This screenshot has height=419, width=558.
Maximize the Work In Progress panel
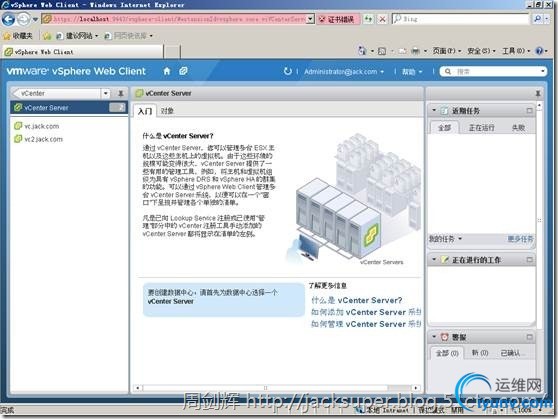tap(530, 260)
